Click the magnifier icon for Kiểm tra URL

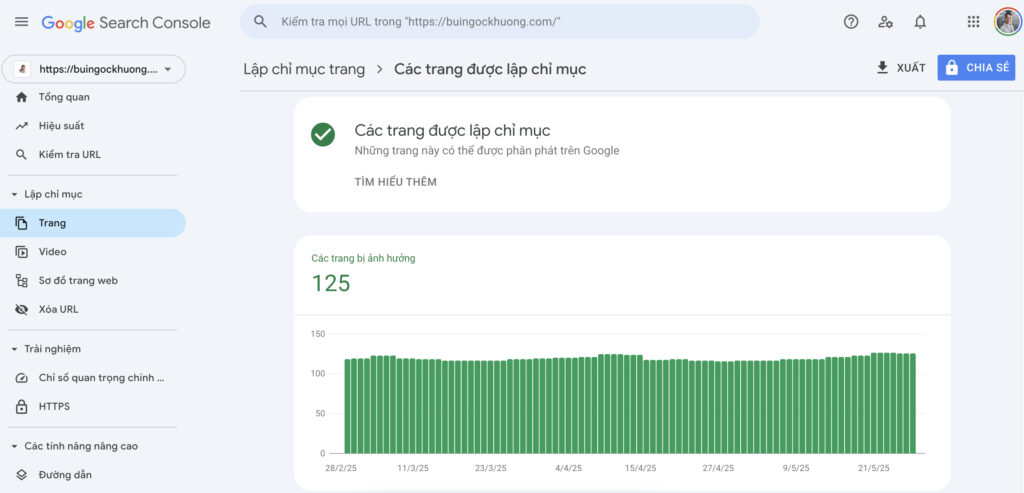click(x=22, y=155)
